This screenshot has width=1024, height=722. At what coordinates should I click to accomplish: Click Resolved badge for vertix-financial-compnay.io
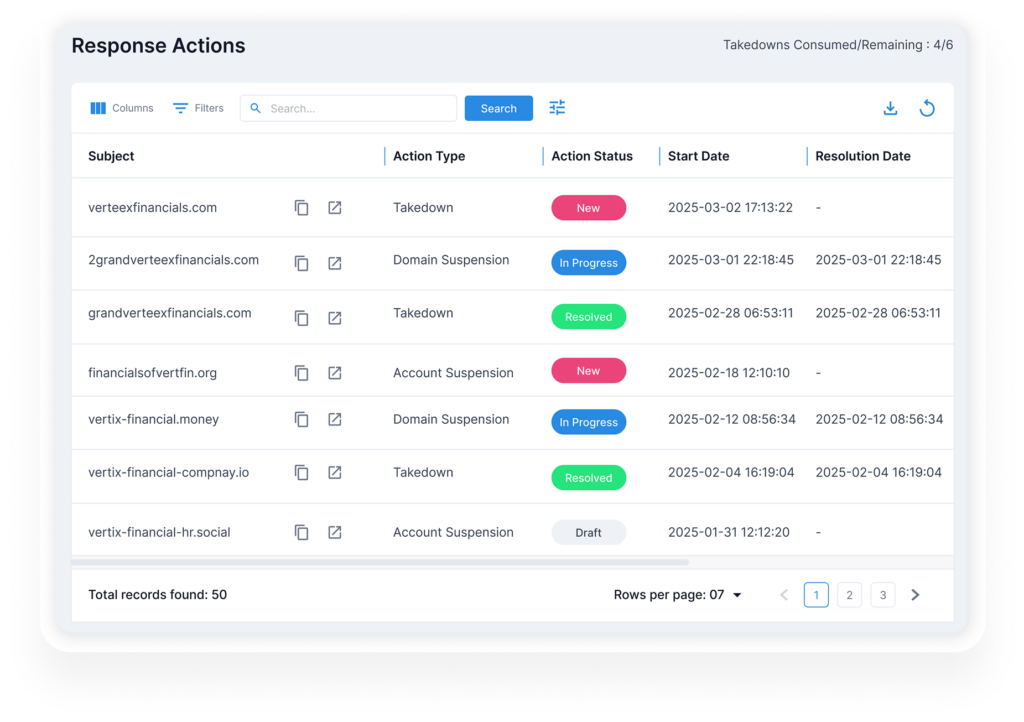point(588,478)
